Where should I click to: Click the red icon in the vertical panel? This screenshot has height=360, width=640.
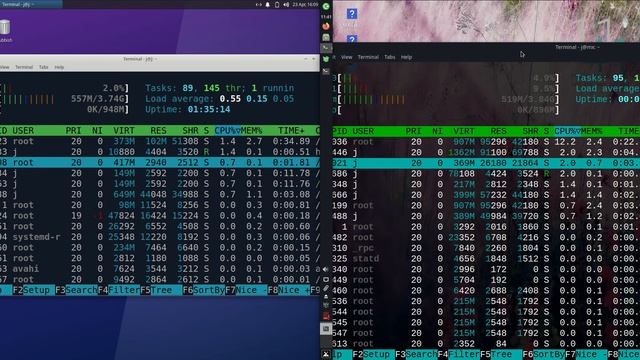pyautogui.click(x=326, y=316)
